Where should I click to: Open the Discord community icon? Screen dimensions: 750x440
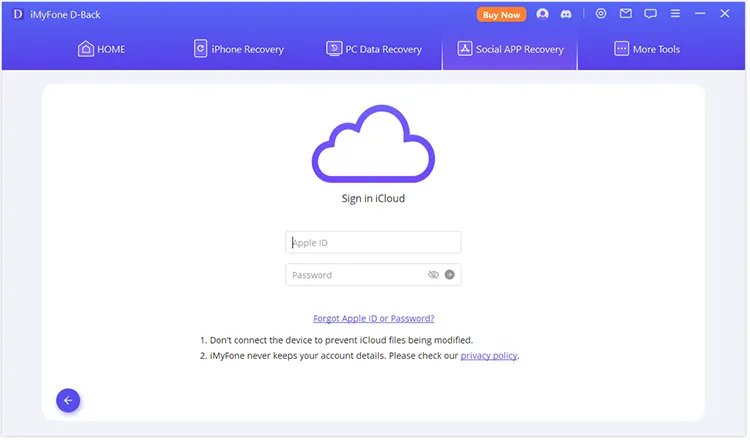[566, 14]
